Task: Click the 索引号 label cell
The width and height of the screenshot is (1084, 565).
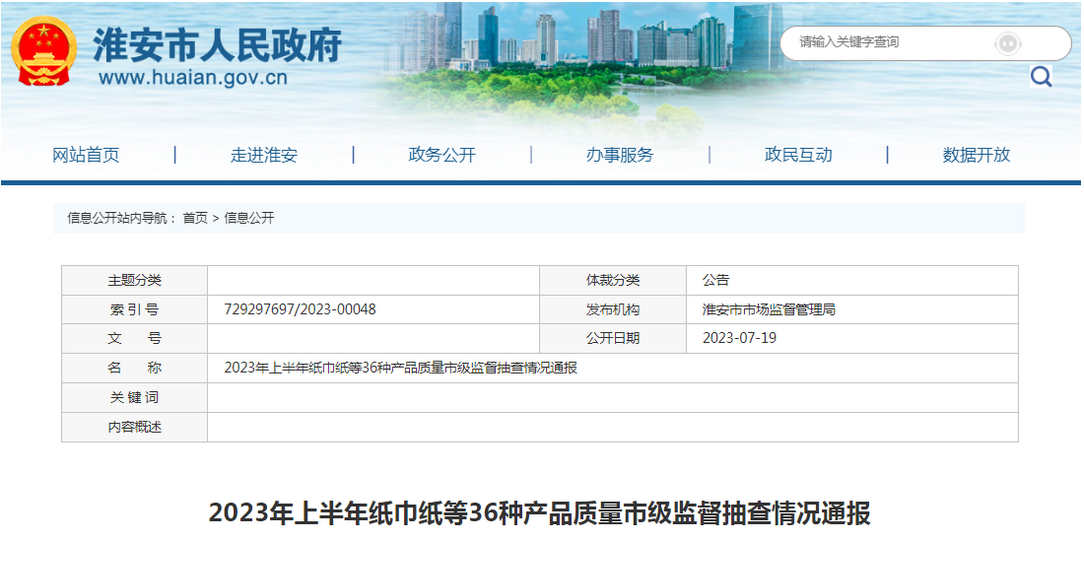Action: [134, 309]
